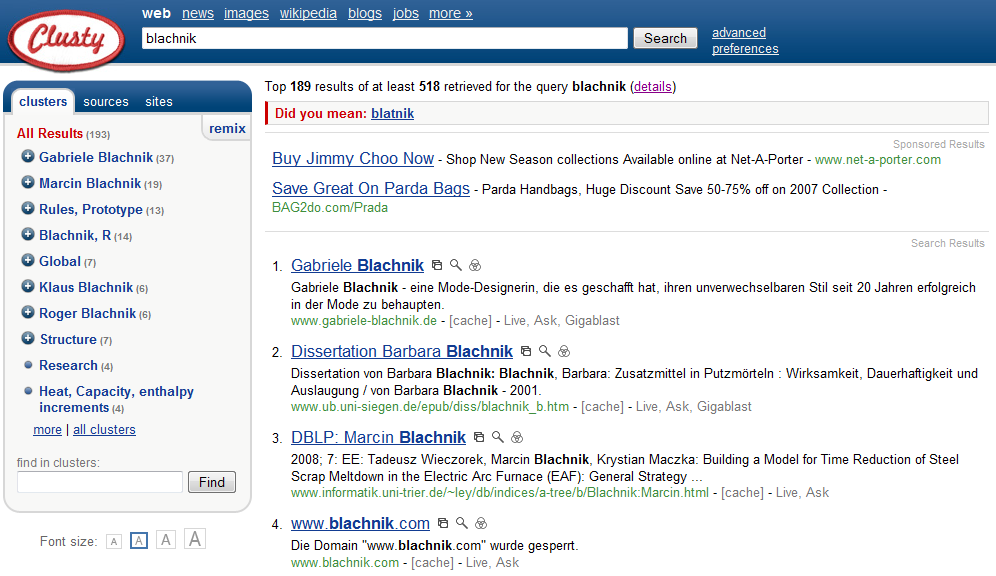
Task: Open the DBLP: Marcin Blachnik result title
Action: coord(378,437)
